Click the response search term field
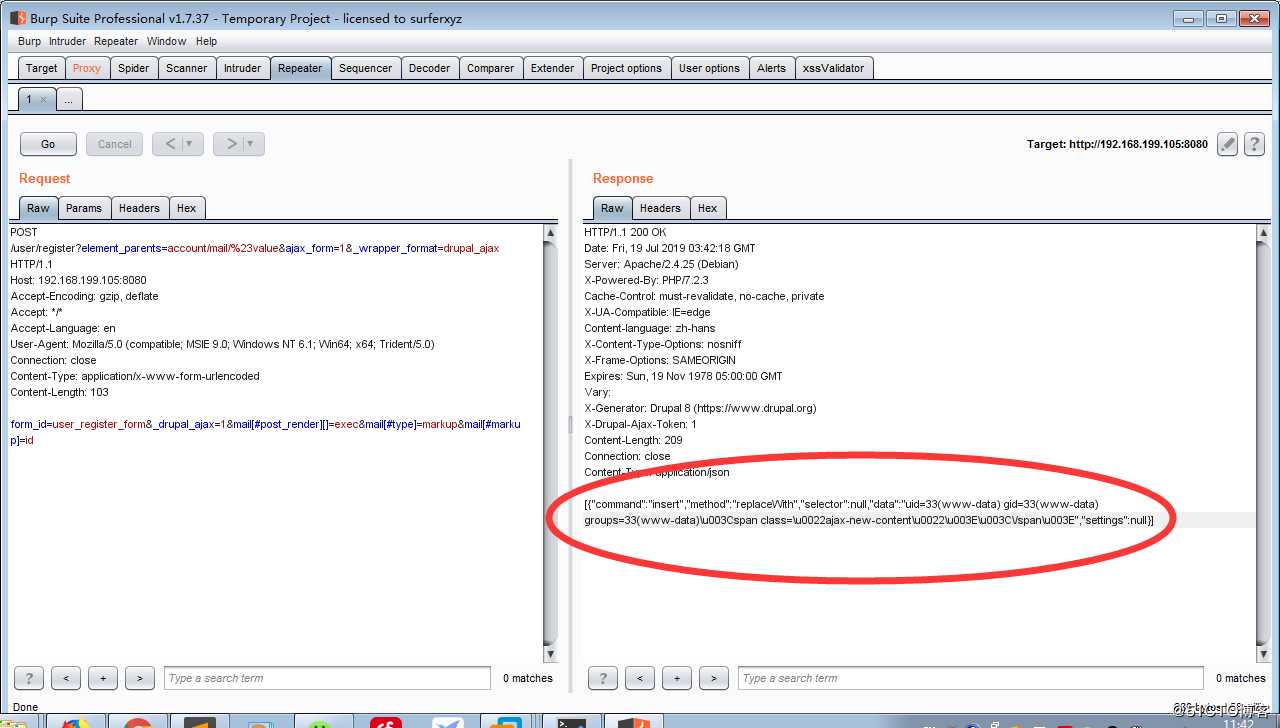This screenshot has height=728, width=1280. tap(970, 678)
